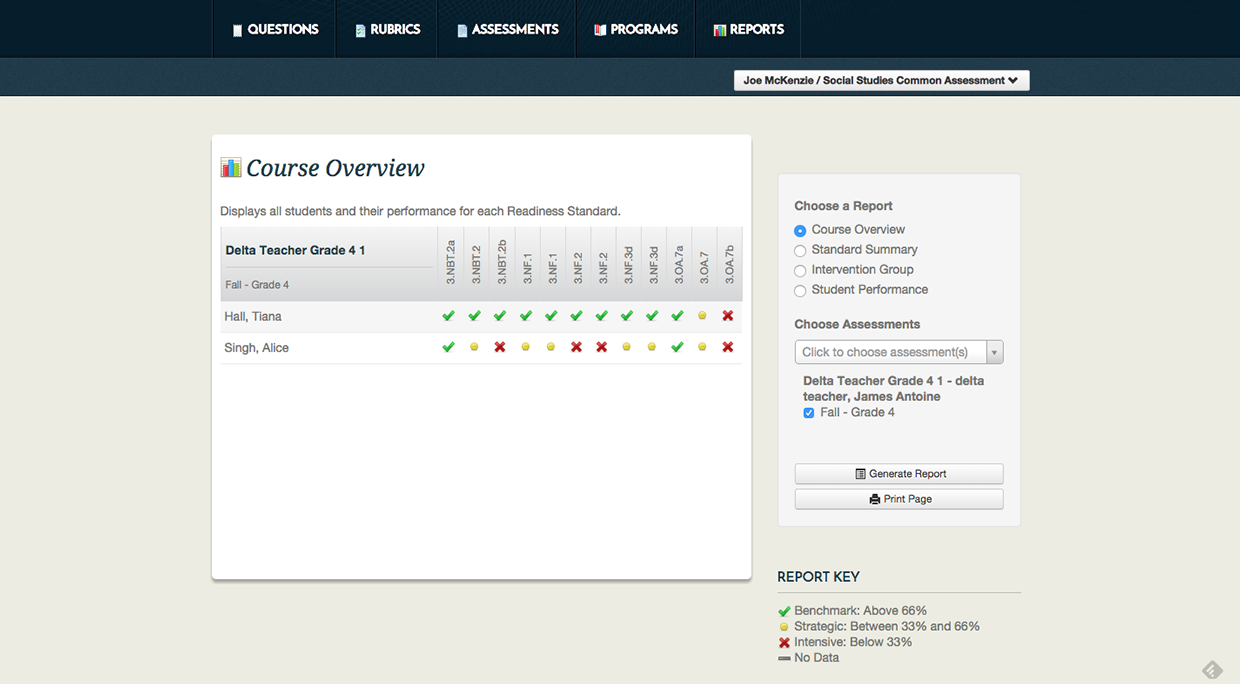
Task: Click Alice Singh's yellow dot under 3.NBT.2
Action: coord(474,347)
